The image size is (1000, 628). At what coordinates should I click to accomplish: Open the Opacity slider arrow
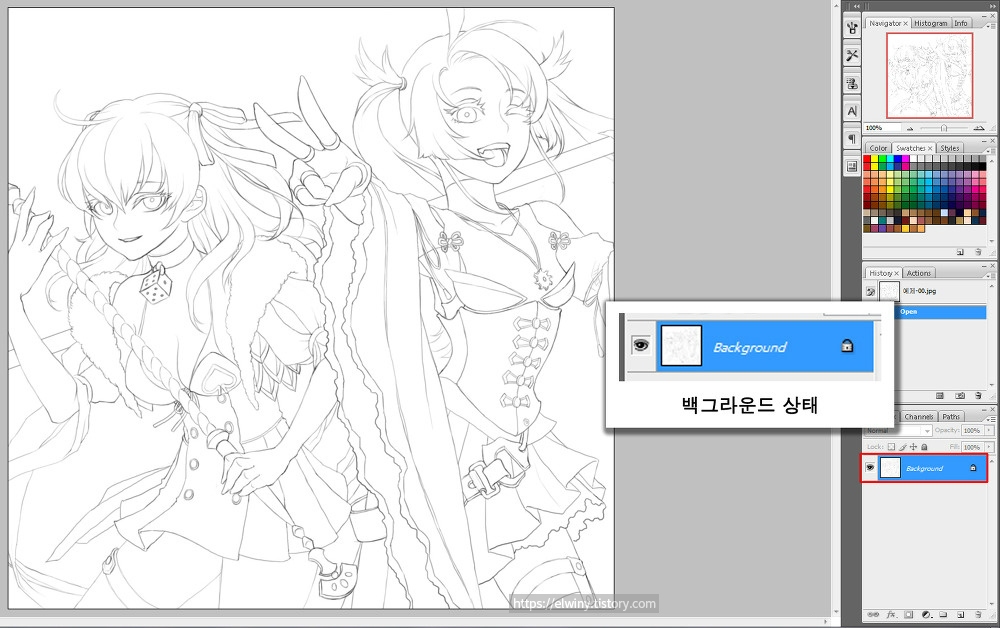(x=989, y=430)
